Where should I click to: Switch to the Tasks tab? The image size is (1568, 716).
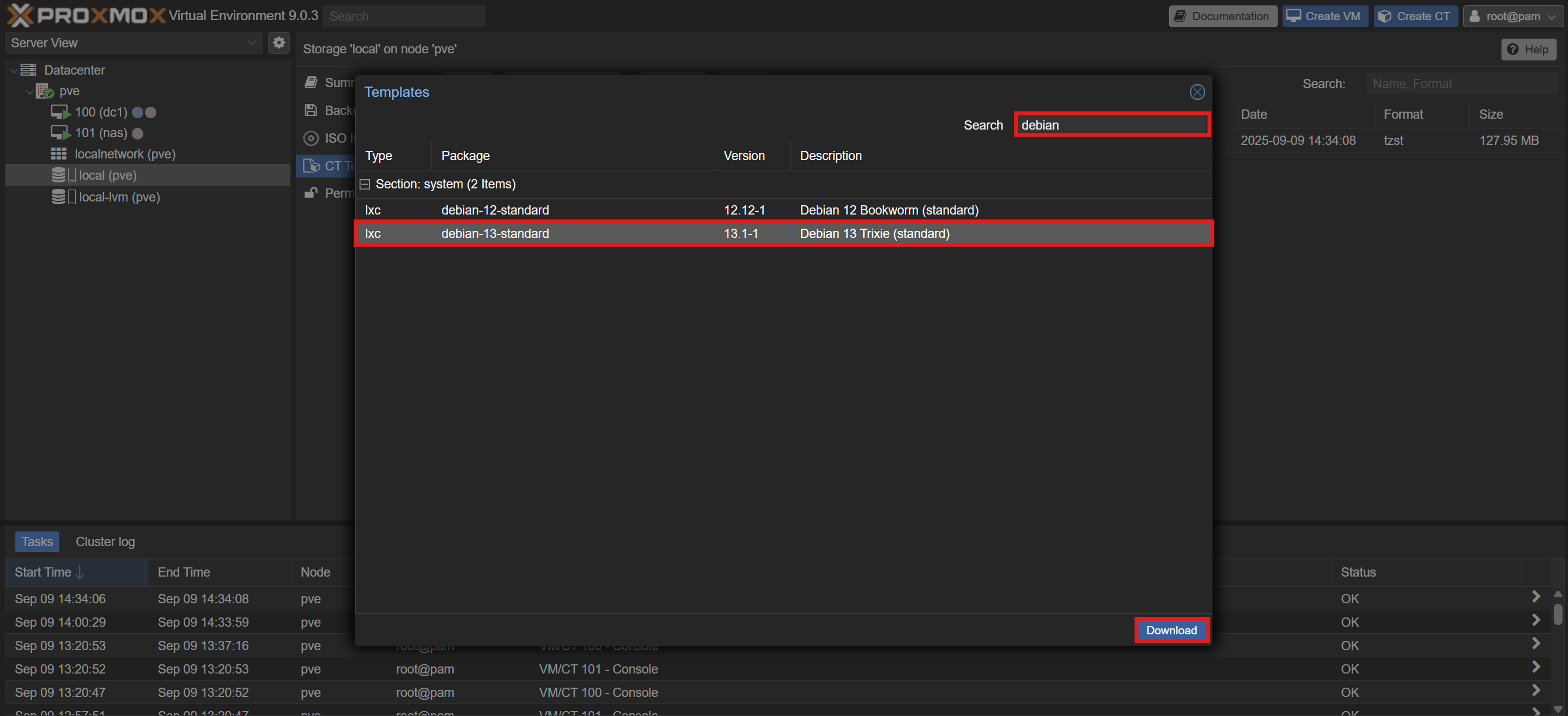point(37,541)
